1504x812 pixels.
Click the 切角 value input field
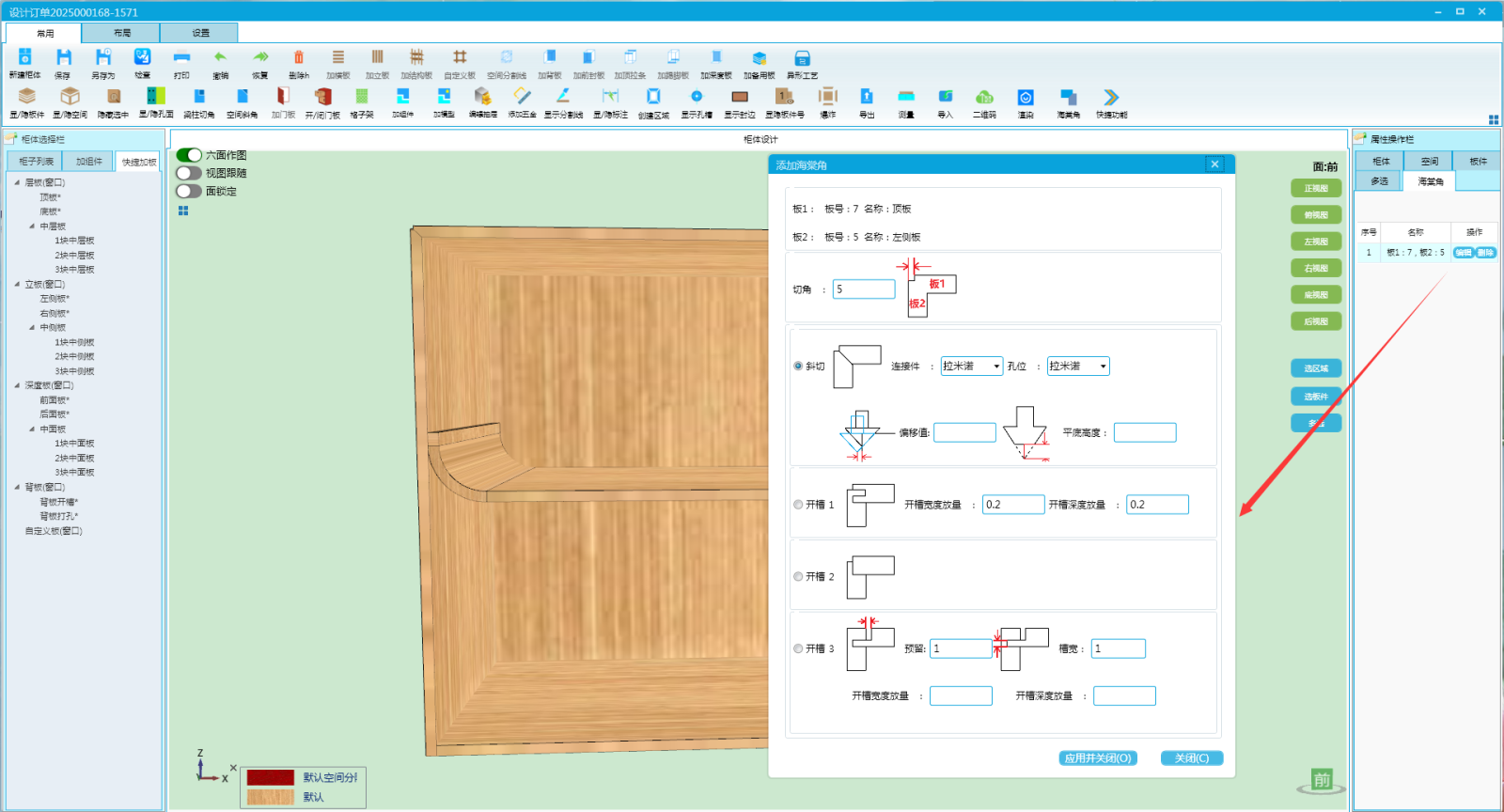coord(864,289)
